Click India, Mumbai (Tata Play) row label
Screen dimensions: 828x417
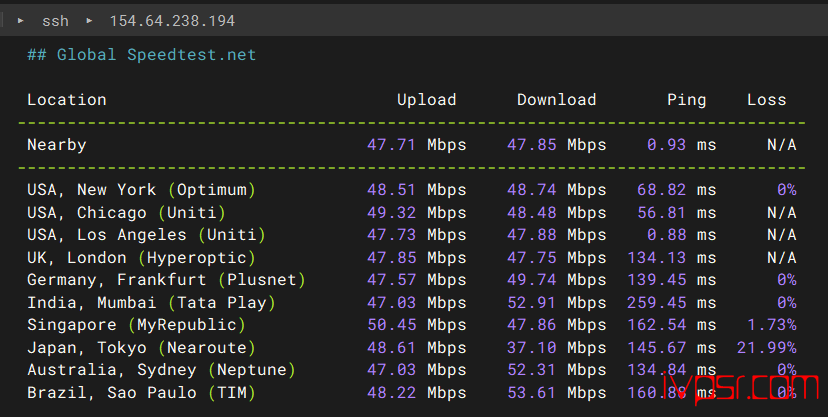(152, 304)
